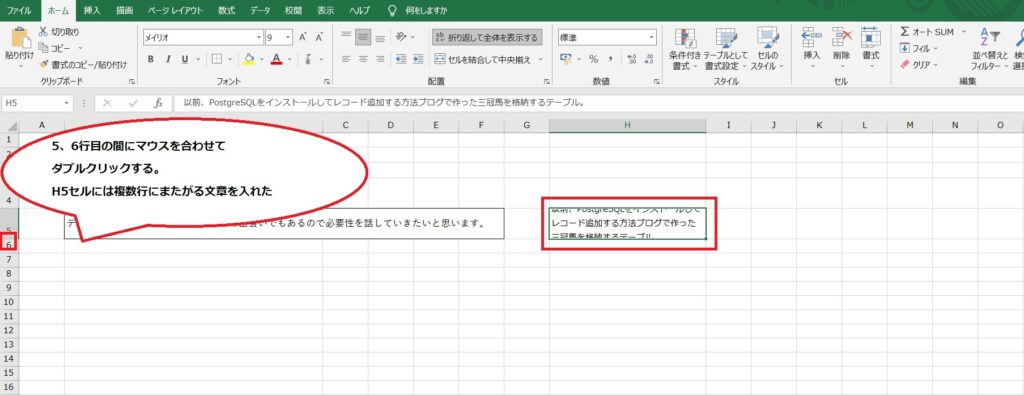Image resolution: width=1024 pixels, height=395 pixels.
Task: Toggle Underline formatting
Action: point(185,59)
